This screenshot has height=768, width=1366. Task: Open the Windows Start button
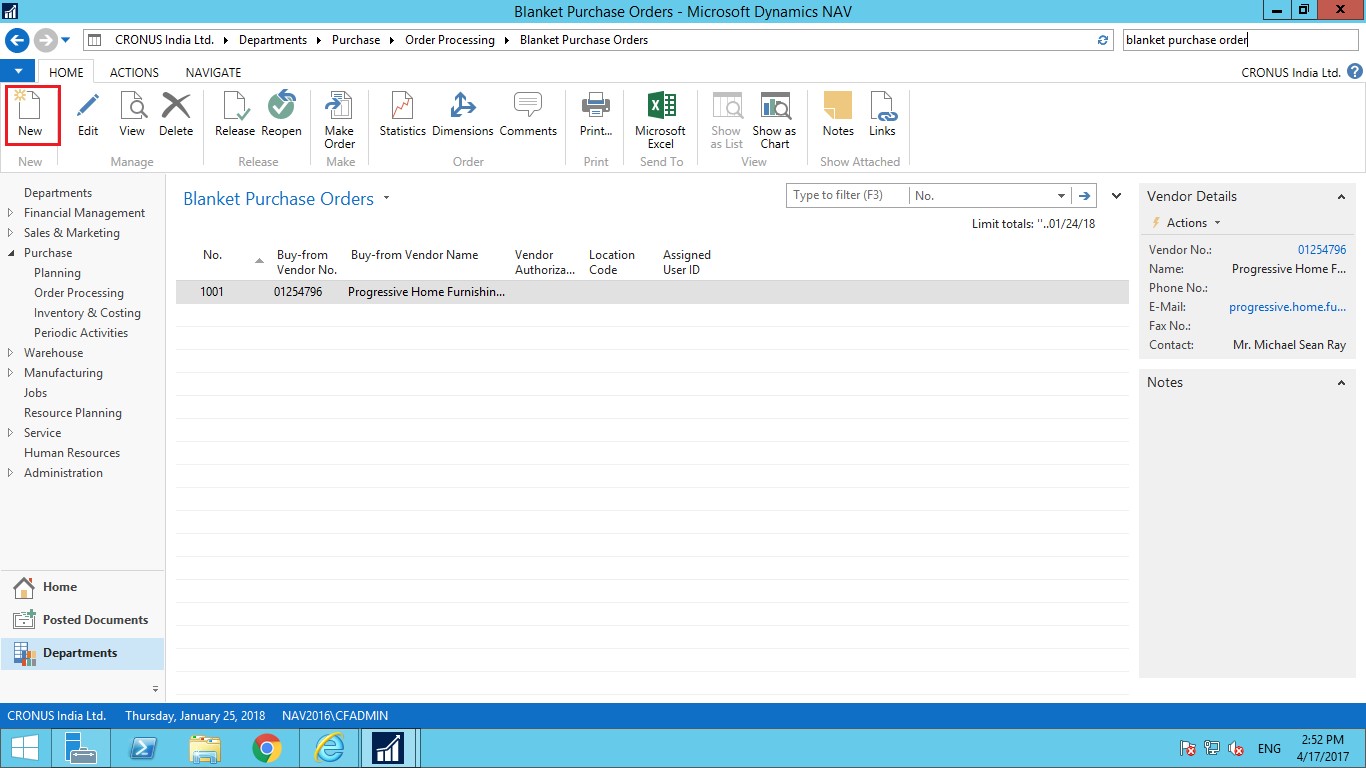[24, 748]
